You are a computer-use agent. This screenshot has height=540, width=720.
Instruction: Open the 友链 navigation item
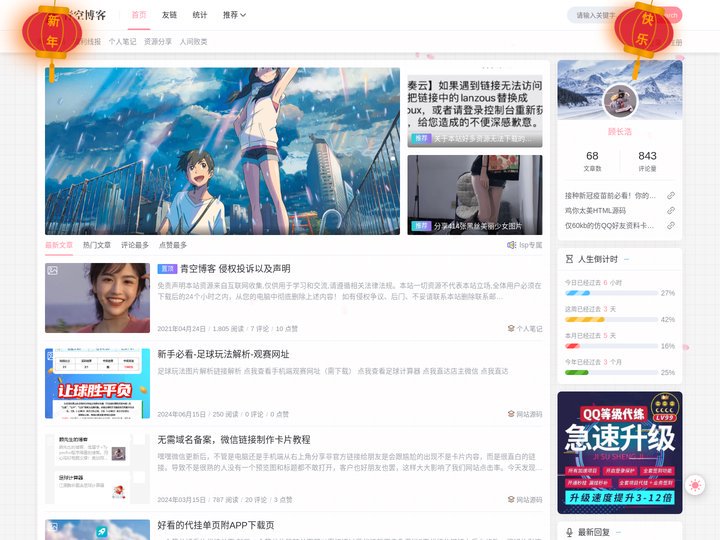[169, 15]
